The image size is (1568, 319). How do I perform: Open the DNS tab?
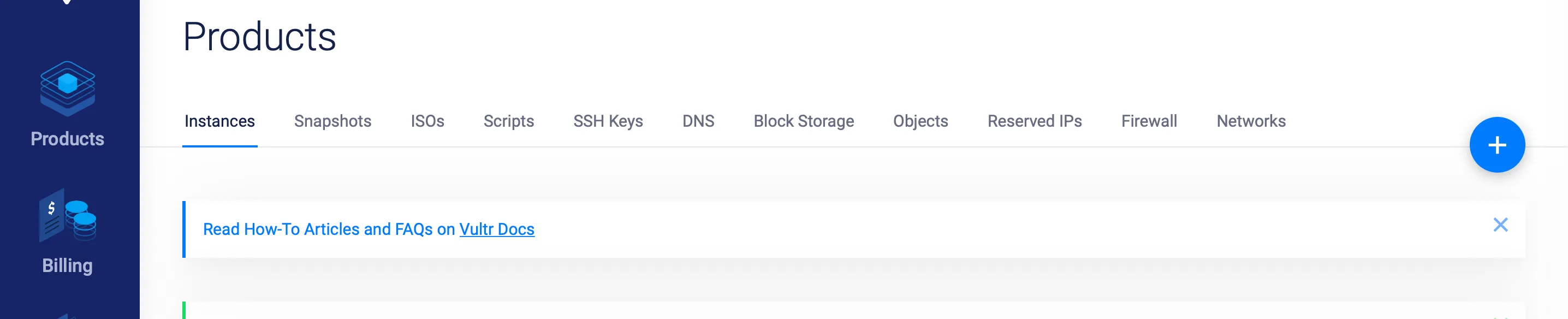tap(698, 121)
